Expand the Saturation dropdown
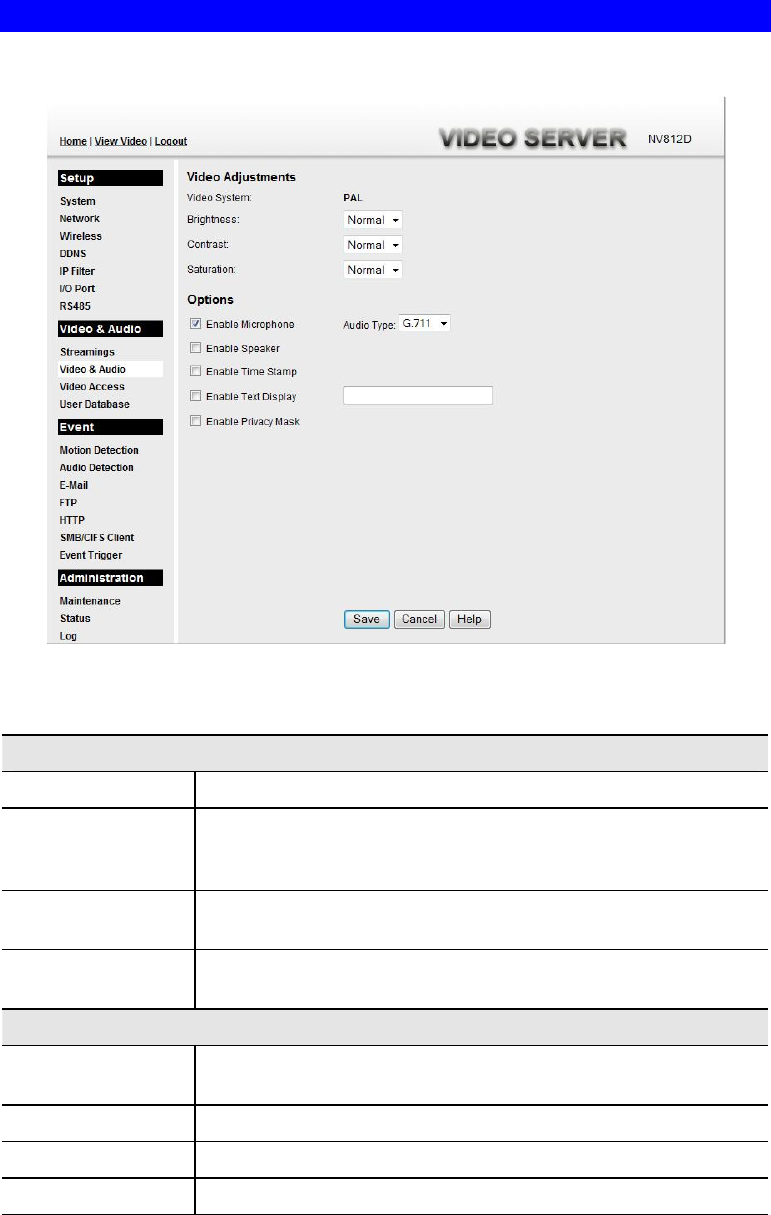The image size is (771, 1215). [x=373, y=270]
